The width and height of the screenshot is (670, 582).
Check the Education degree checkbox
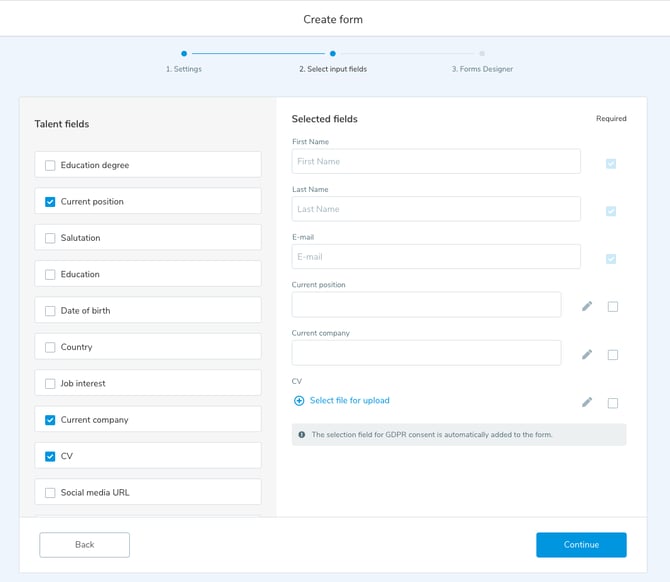(x=50, y=165)
